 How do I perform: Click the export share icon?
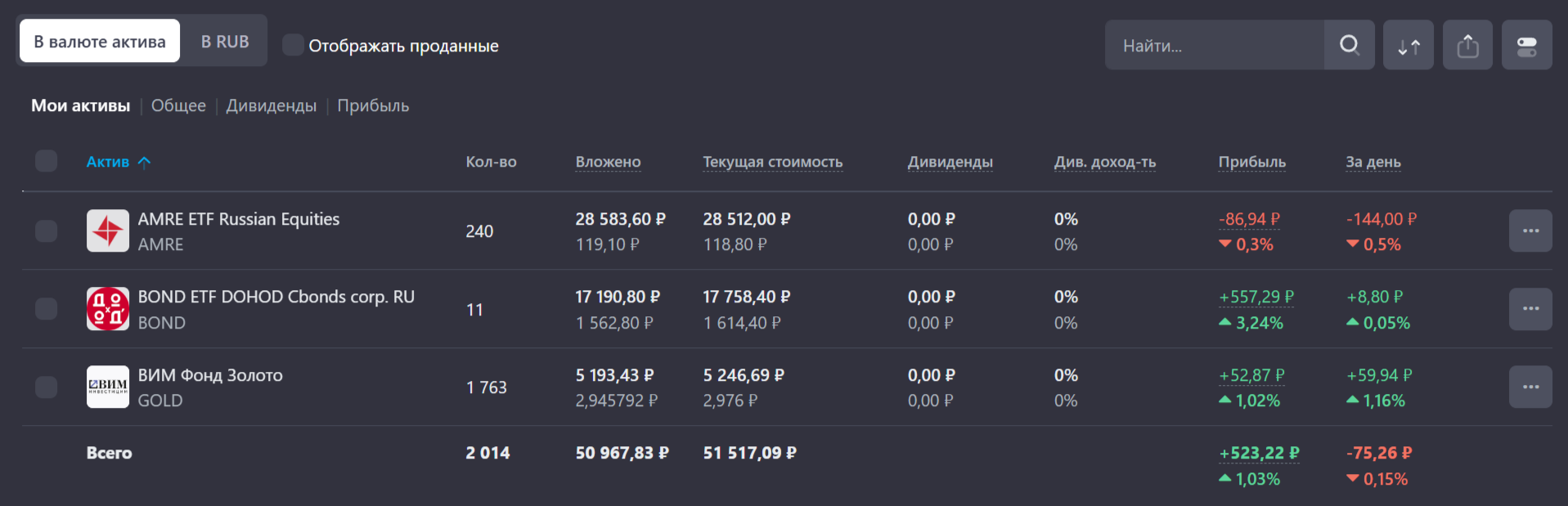[x=1467, y=45]
